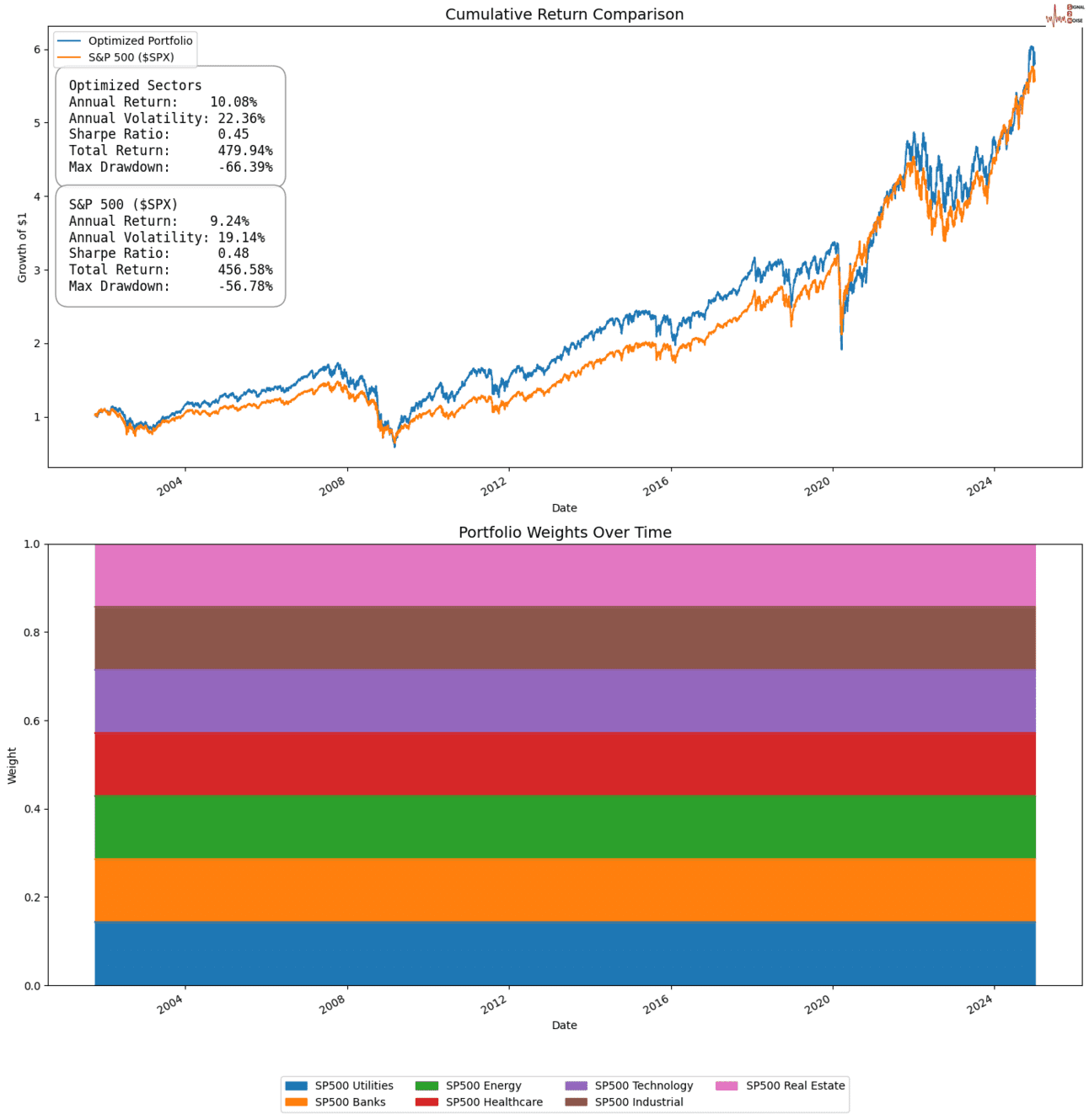
Task: Click the orange line marker in the top chart legend
Action: click(69, 57)
